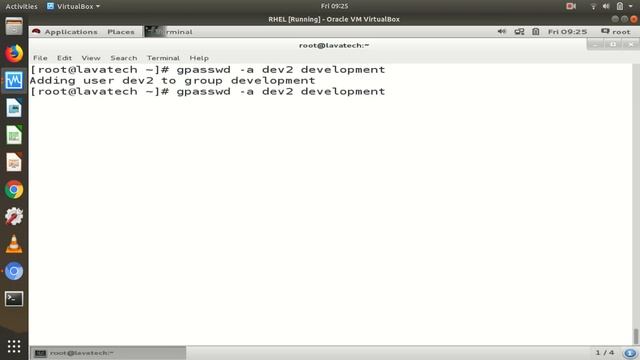Open the guest clock in the RHEL panel

pyautogui.click(x=567, y=31)
